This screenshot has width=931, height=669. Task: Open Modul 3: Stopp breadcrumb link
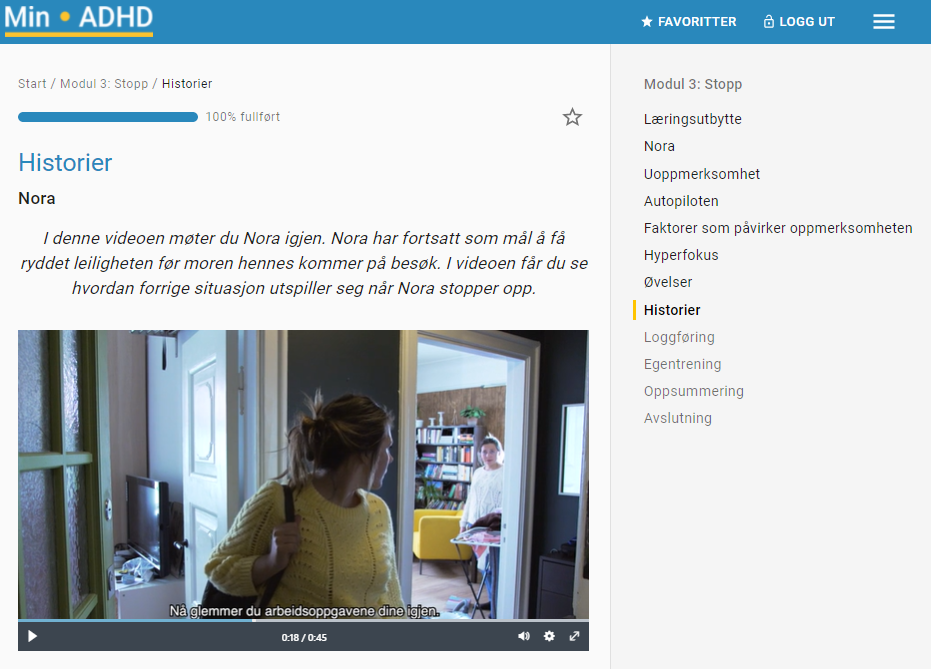(x=104, y=84)
